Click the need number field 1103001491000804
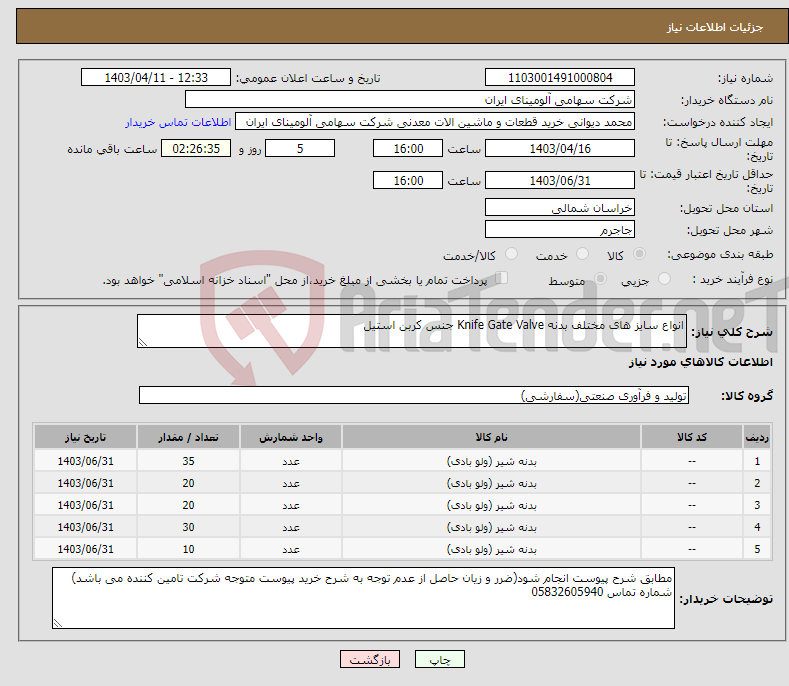This screenshot has width=789, height=686. (x=560, y=78)
